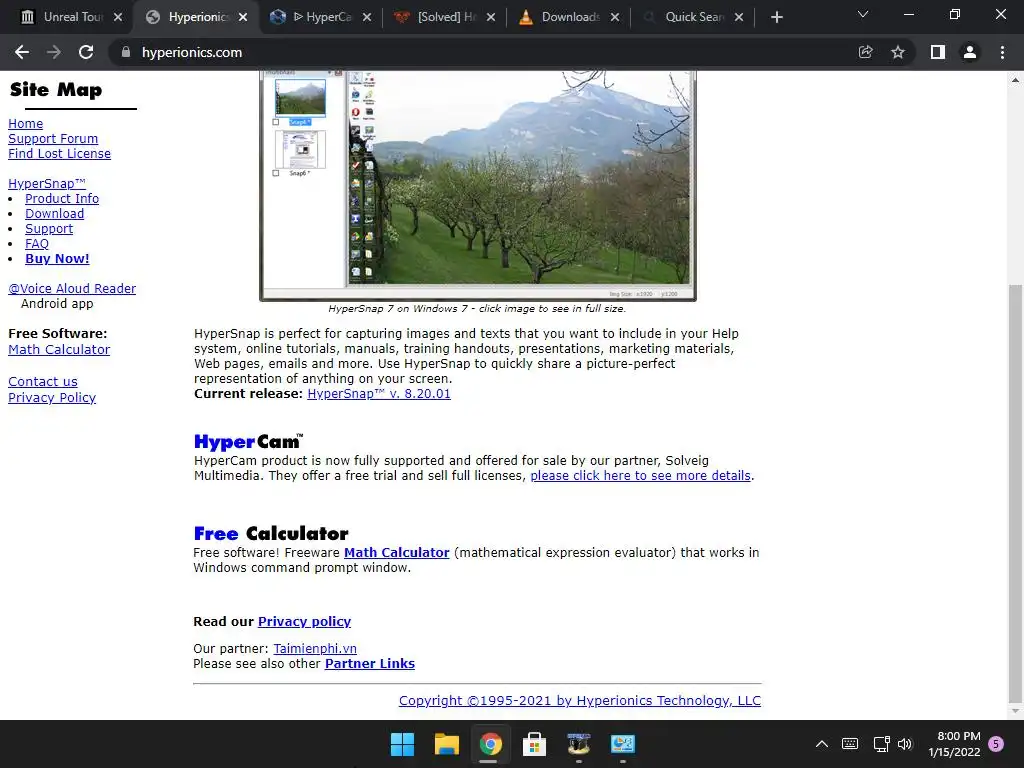Click the volume speaker tray icon
This screenshot has height=768, width=1024.
[904, 744]
